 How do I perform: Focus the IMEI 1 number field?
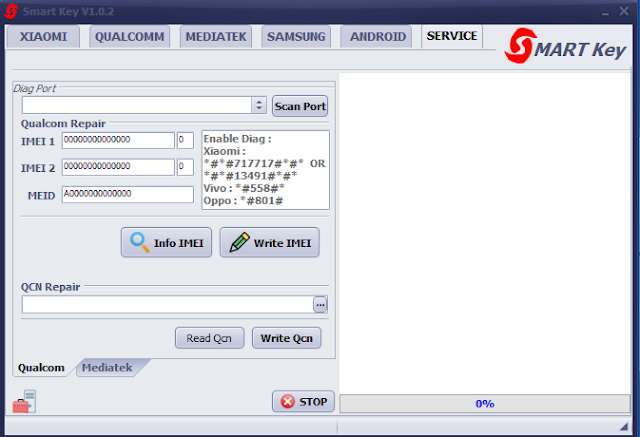pyautogui.click(x=118, y=140)
